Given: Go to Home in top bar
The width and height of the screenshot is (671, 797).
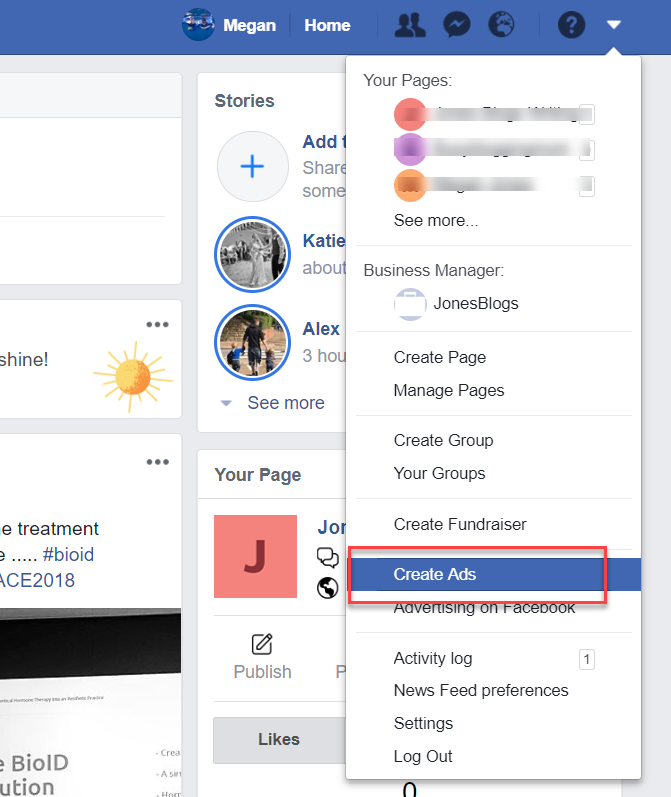Looking at the screenshot, I should click(327, 25).
